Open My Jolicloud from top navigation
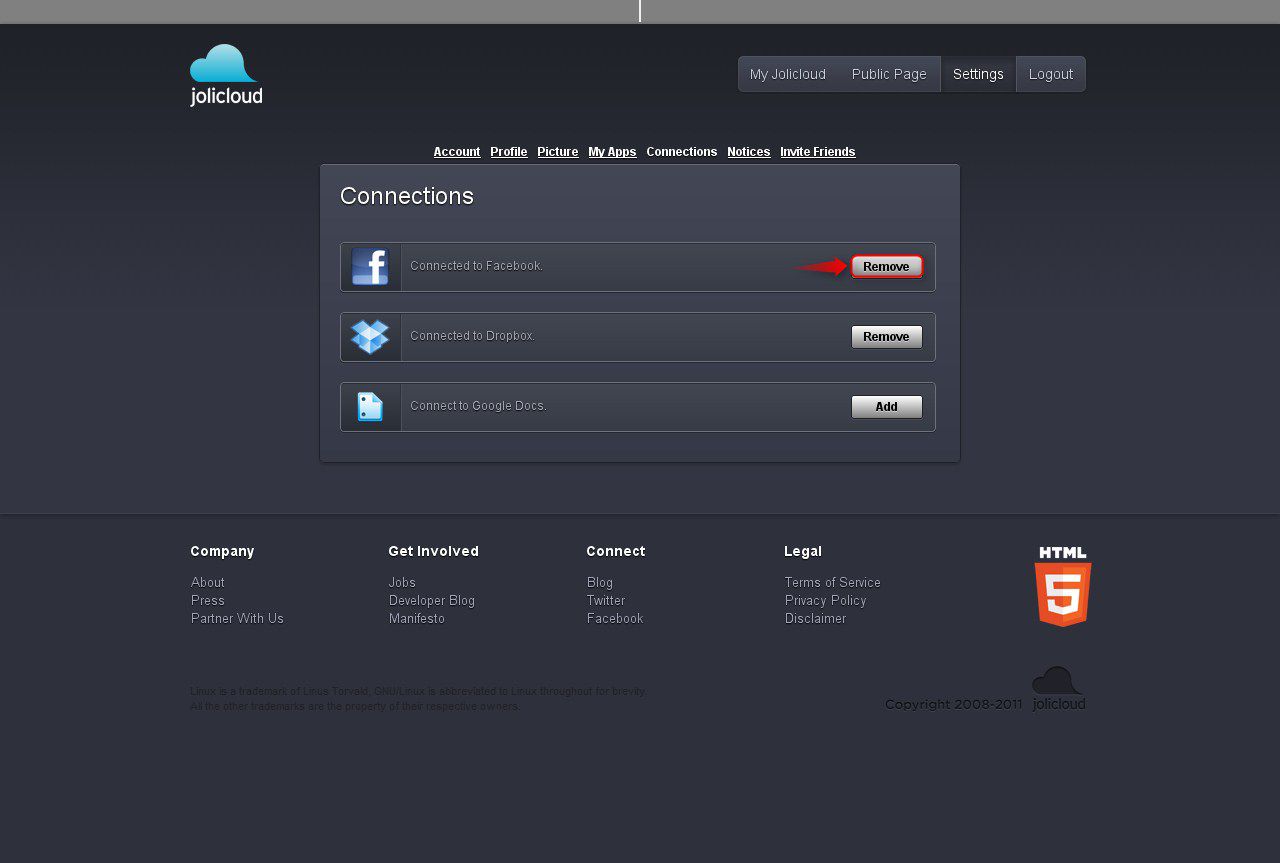 click(788, 74)
